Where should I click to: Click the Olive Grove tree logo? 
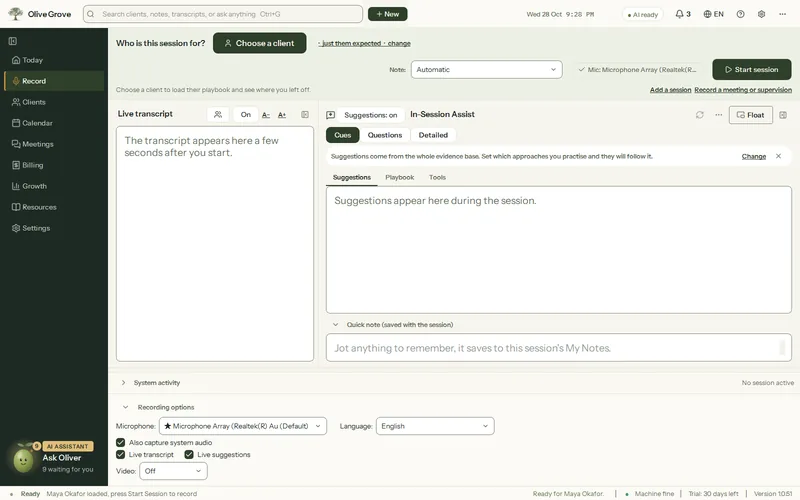pos(15,14)
